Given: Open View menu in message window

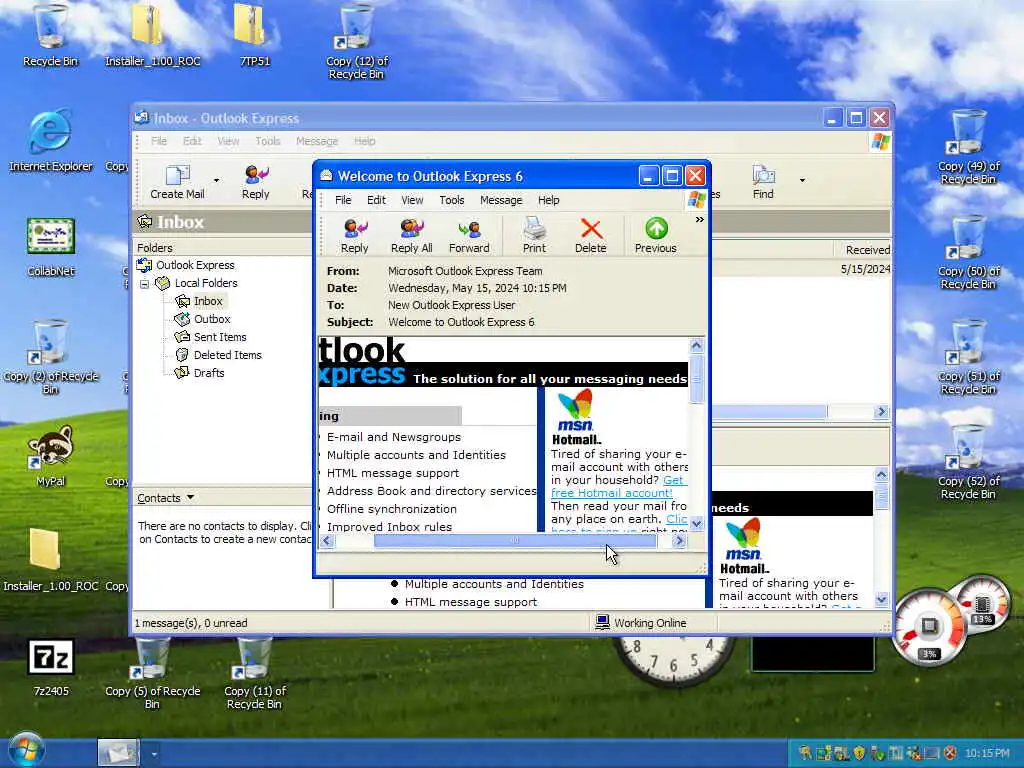Looking at the screenshot, I should click(x=412, y=200).
